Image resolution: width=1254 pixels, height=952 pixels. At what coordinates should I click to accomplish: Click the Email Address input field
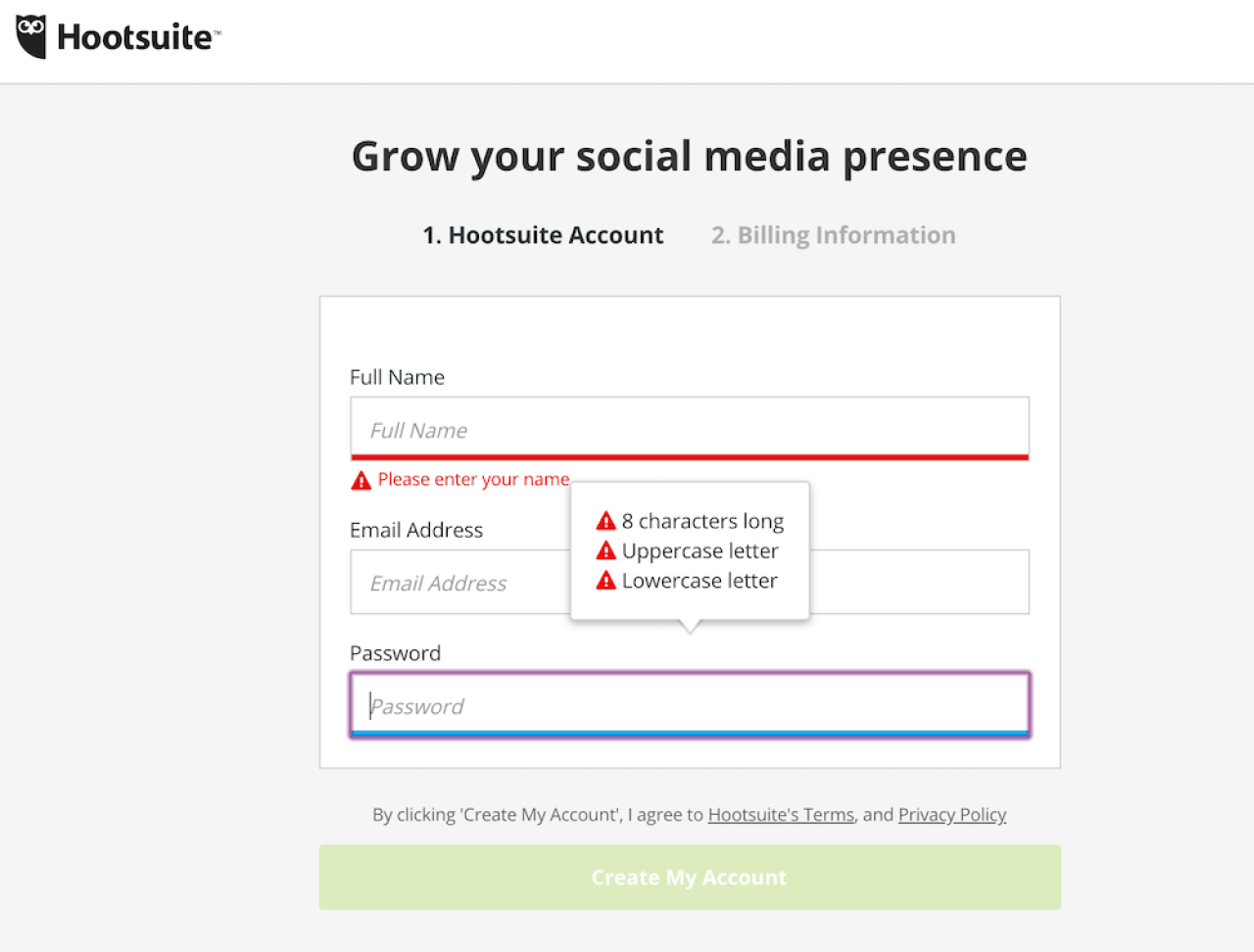460,582
